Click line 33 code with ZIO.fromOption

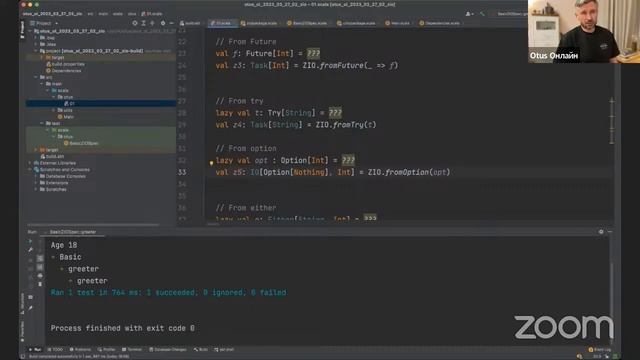333,172
